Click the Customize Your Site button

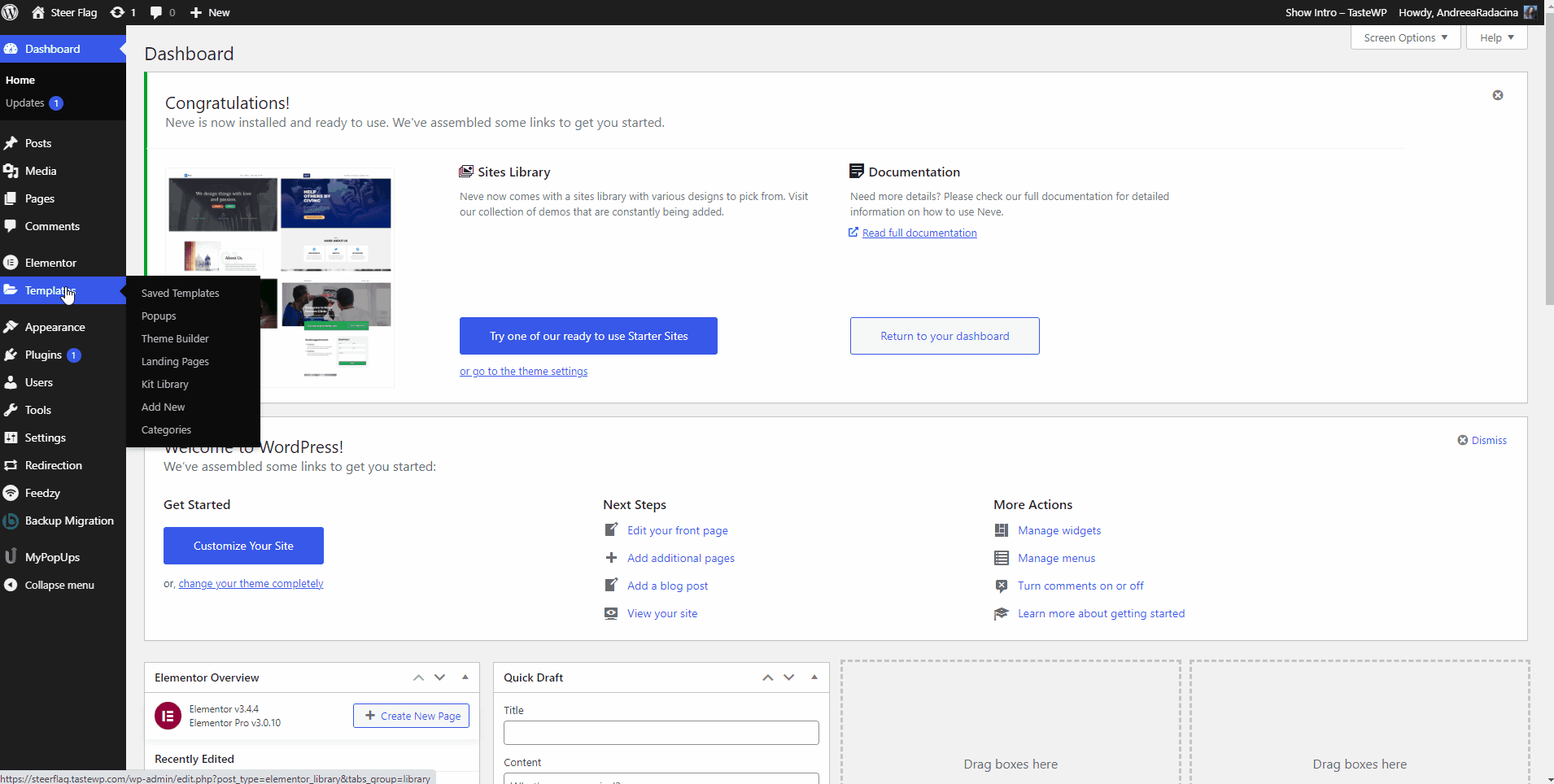point(242,545)
